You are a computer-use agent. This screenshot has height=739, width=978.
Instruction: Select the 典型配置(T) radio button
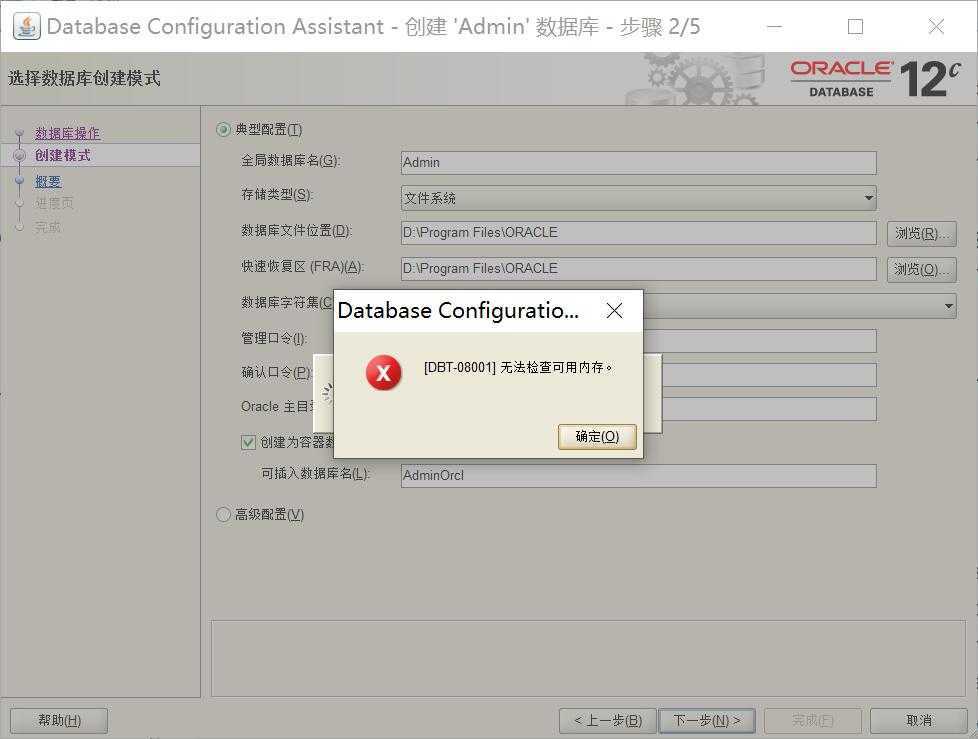pyautogui.click(x=223, y=130)
